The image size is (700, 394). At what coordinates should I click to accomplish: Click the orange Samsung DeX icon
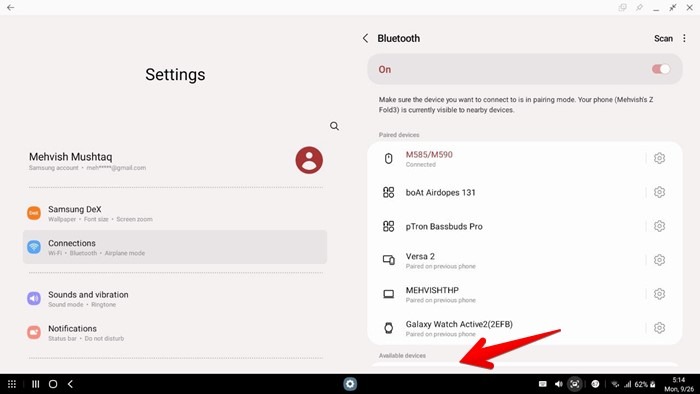click(x=34, y=213)
